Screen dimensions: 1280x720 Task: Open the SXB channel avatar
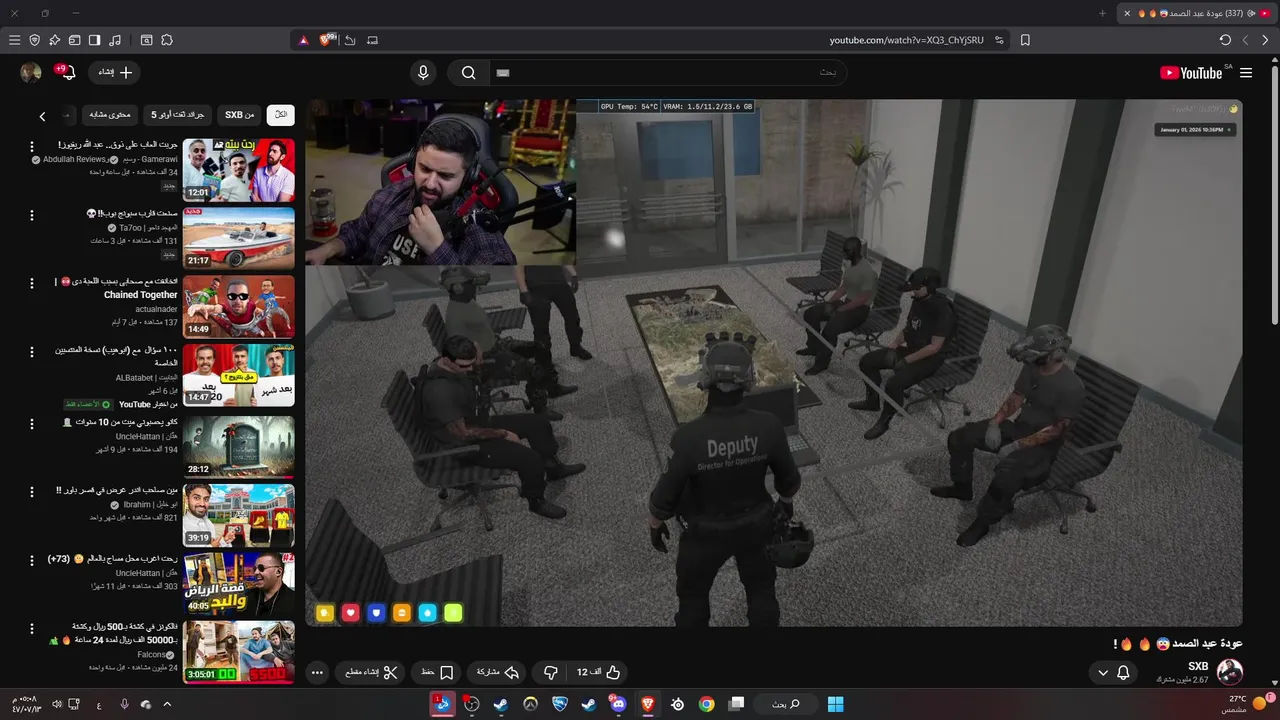click(x=1229, y=672)
